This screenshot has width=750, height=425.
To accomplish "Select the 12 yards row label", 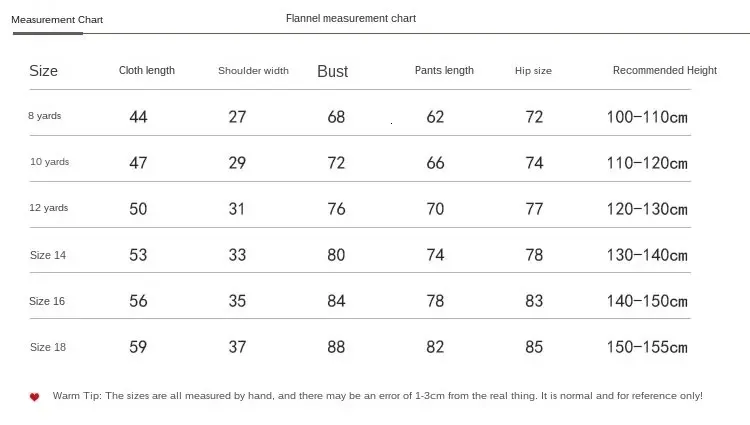I will point(49,208).
